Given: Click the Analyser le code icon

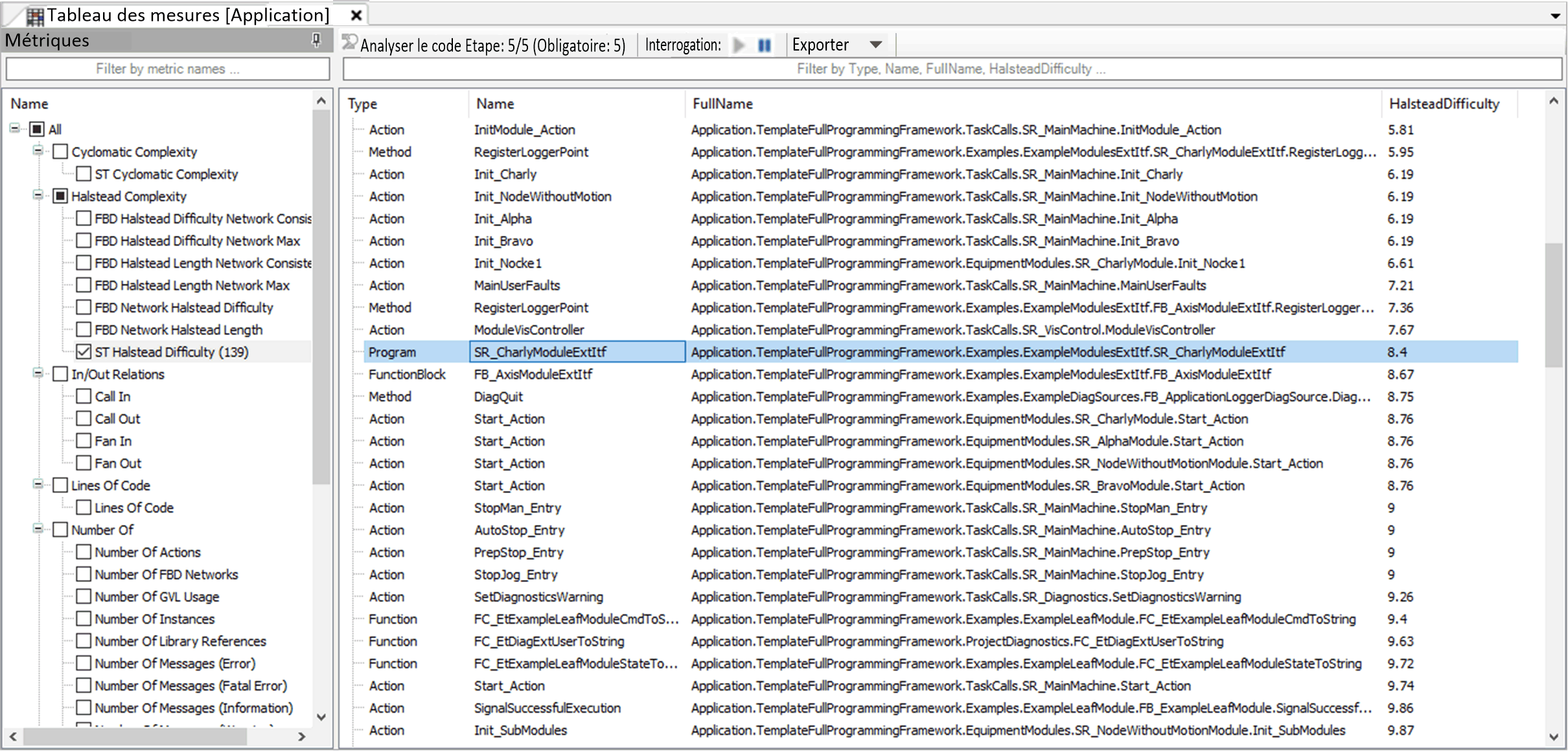Looking at the screenshot, I should pyautogui.click(x=350, y=43).
